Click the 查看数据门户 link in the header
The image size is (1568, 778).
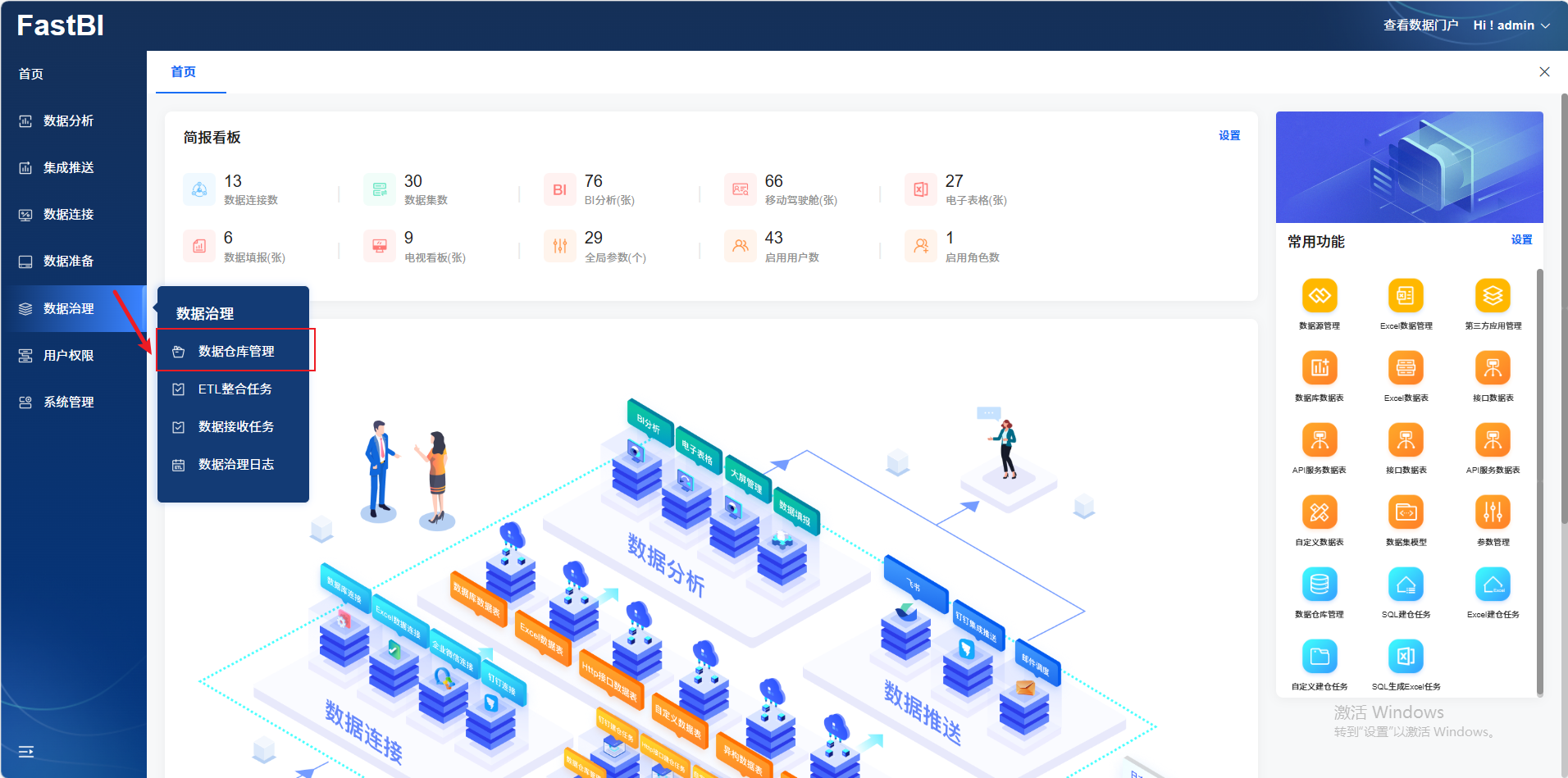pyautogui.click(x=1420, y=25)
